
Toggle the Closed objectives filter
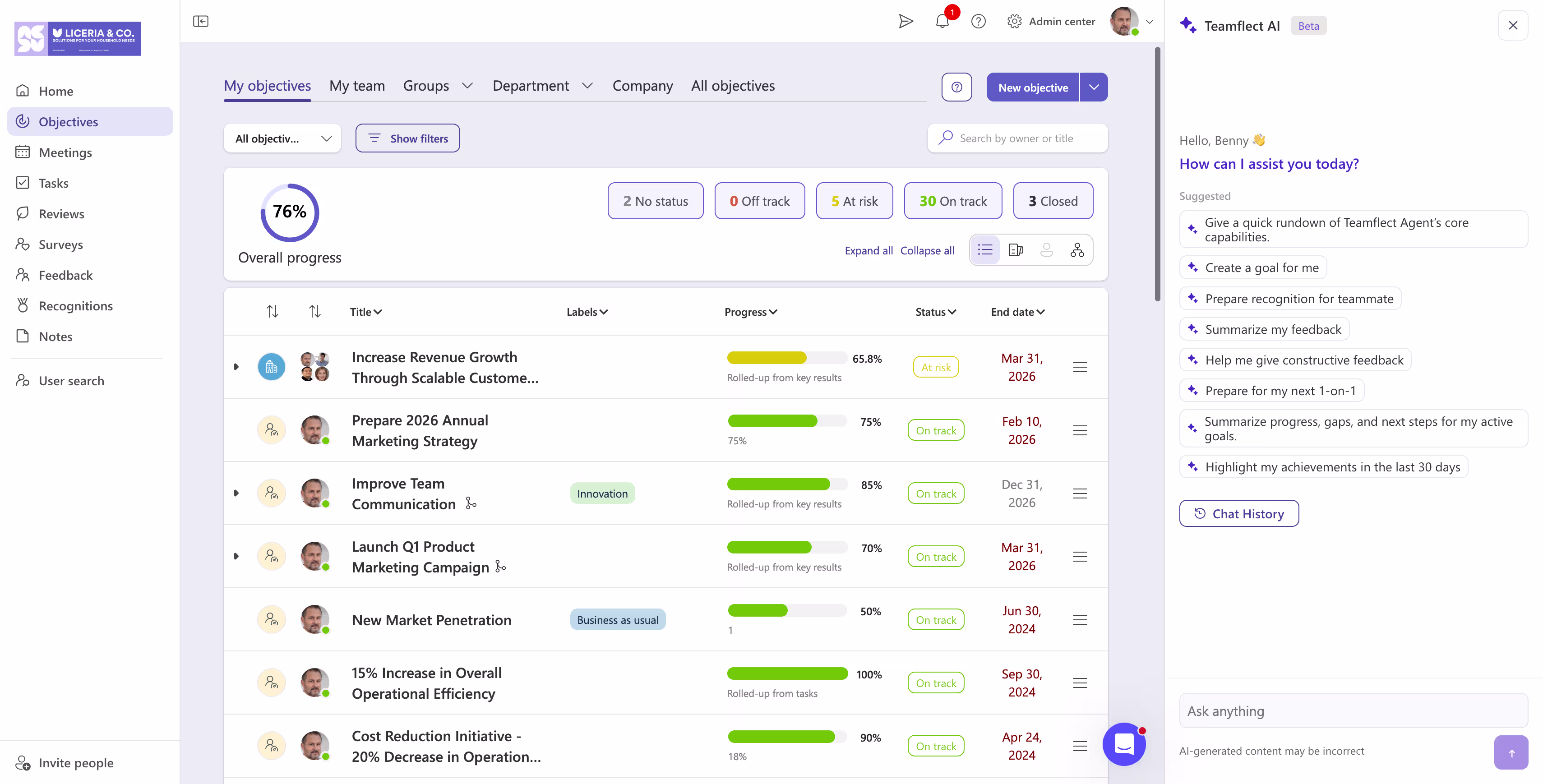click(1053, 201)
